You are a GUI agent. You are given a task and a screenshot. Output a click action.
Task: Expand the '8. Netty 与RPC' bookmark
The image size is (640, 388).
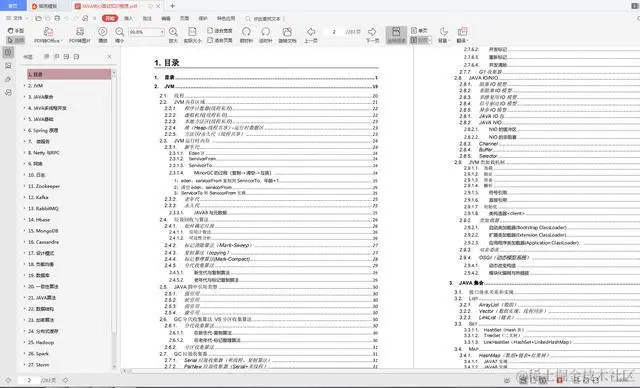[24, 153]
